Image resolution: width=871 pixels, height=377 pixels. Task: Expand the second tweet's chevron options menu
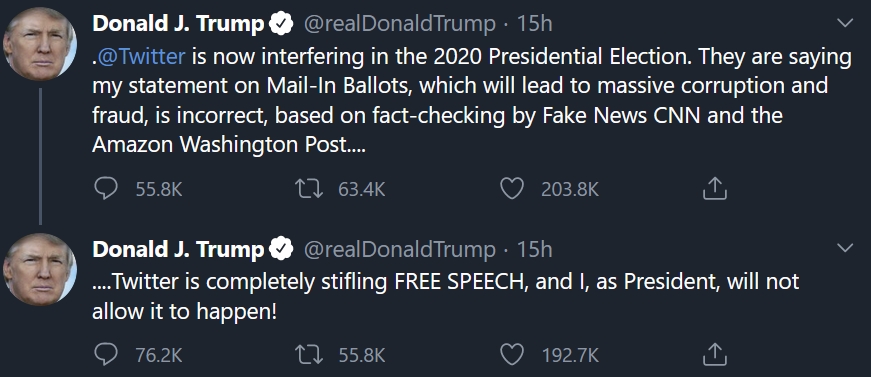[844, 248]
